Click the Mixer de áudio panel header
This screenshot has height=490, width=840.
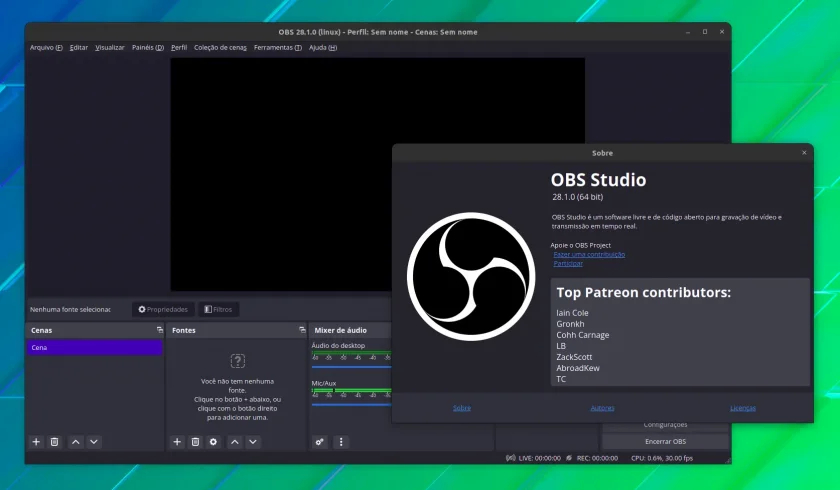[351, 330]
